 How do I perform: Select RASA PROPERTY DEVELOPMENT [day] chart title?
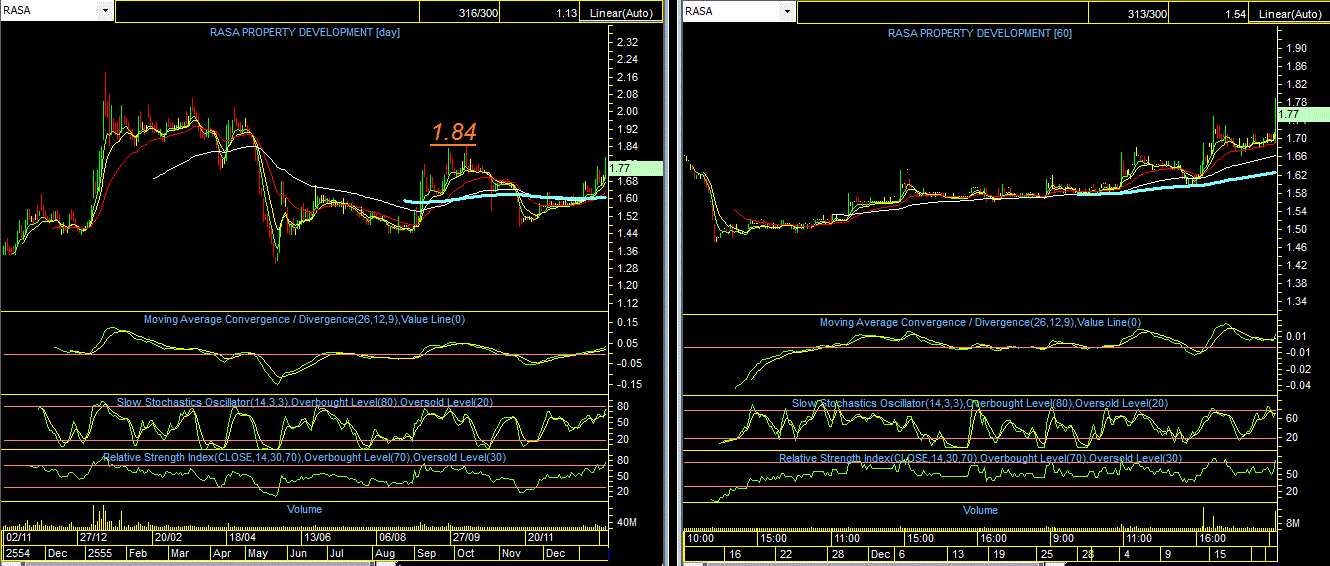pyautogui.click(x=305, y=32)
